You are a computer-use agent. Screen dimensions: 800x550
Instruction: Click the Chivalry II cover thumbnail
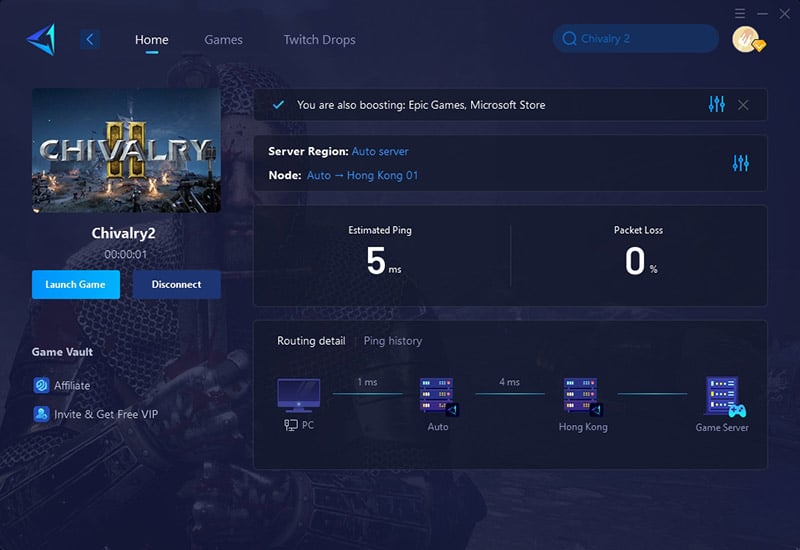coord(127,151)
